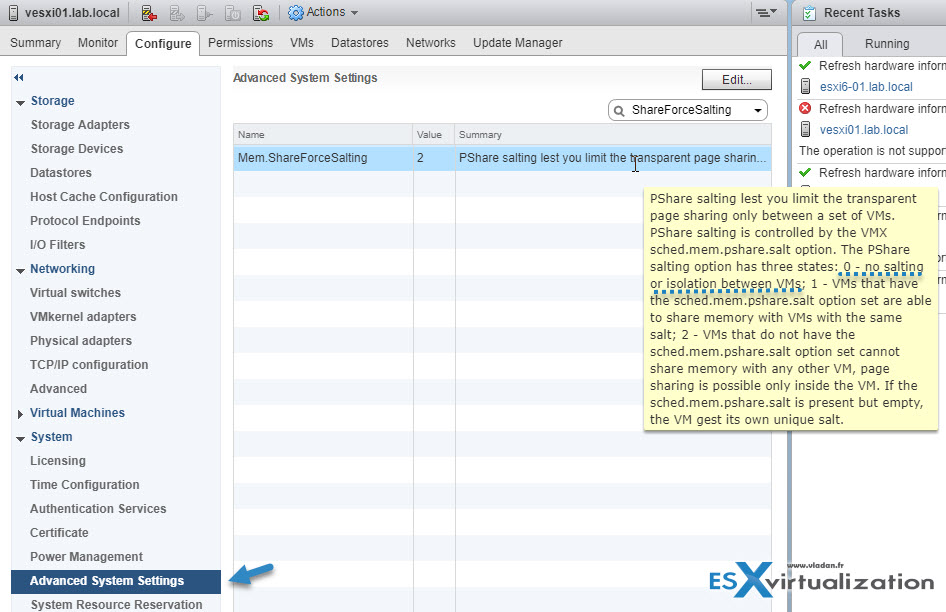The height and width of the screenshot is (612, 946).
Task: Collapse the System section
Action: tap(21, 438)
